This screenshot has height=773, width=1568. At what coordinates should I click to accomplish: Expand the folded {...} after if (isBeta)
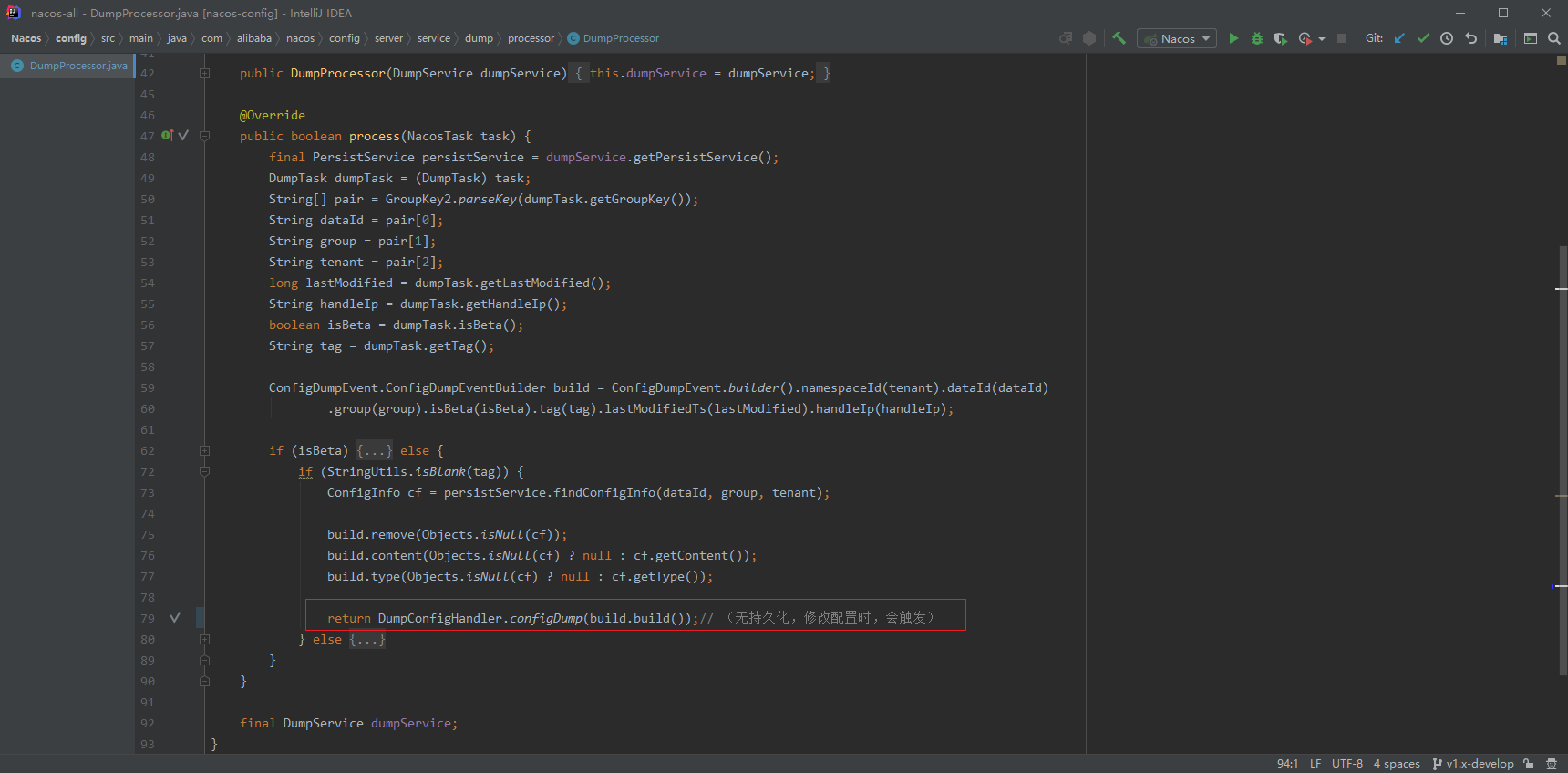(x=375, y=450)
